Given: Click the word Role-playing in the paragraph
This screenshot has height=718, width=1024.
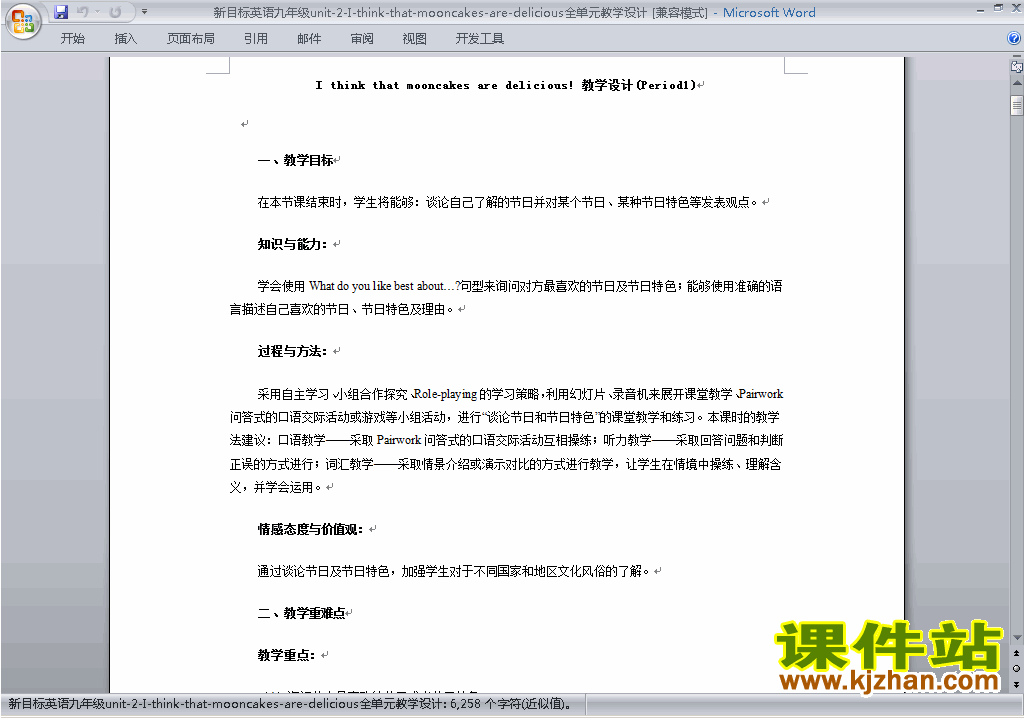Looking at the screenshot, I should 445,394.
